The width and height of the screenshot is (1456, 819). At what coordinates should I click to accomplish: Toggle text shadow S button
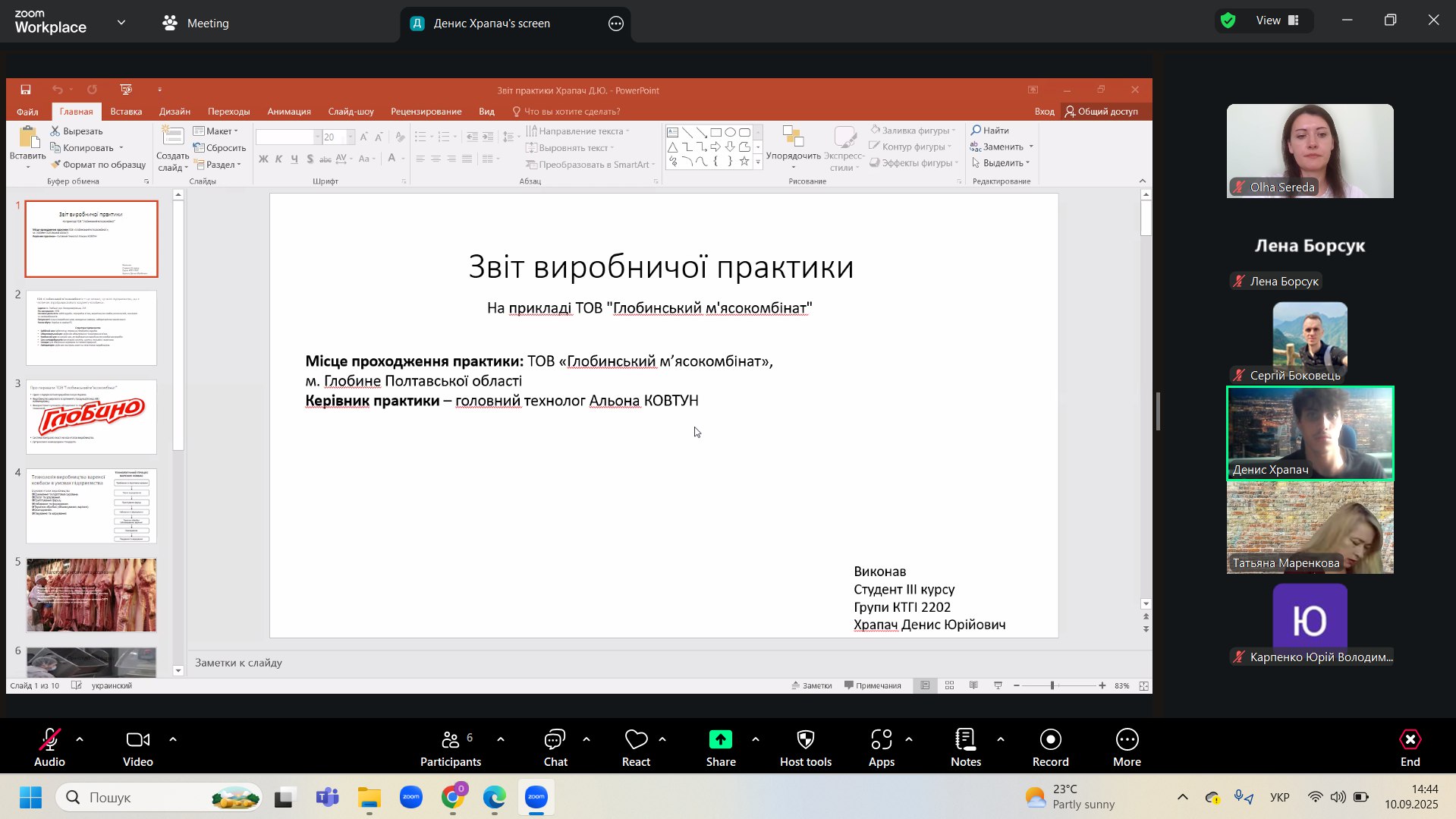[310, 159]
